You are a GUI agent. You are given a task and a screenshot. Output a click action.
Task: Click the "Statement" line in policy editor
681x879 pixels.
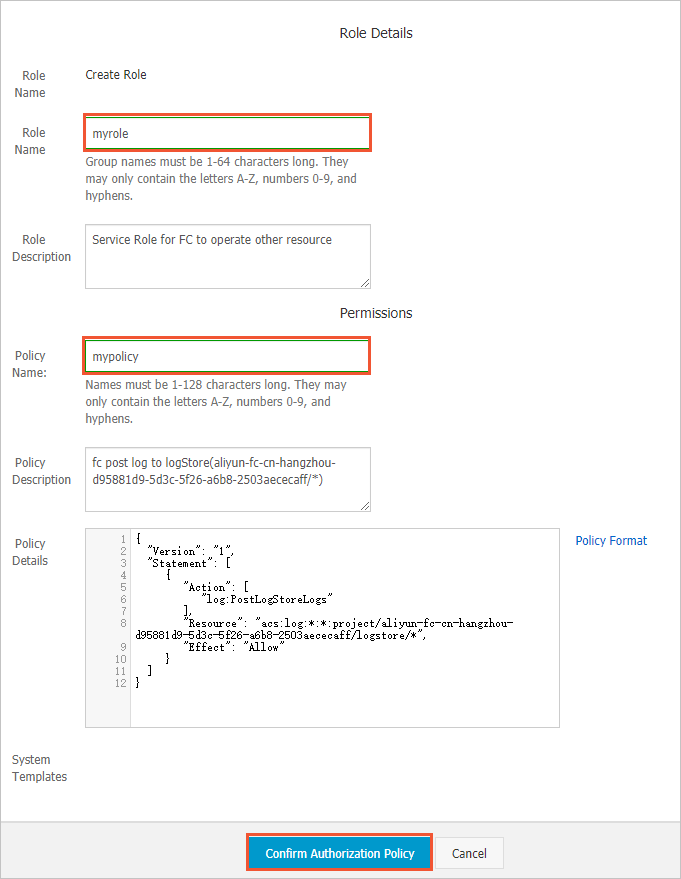click(x=189, y=563)
